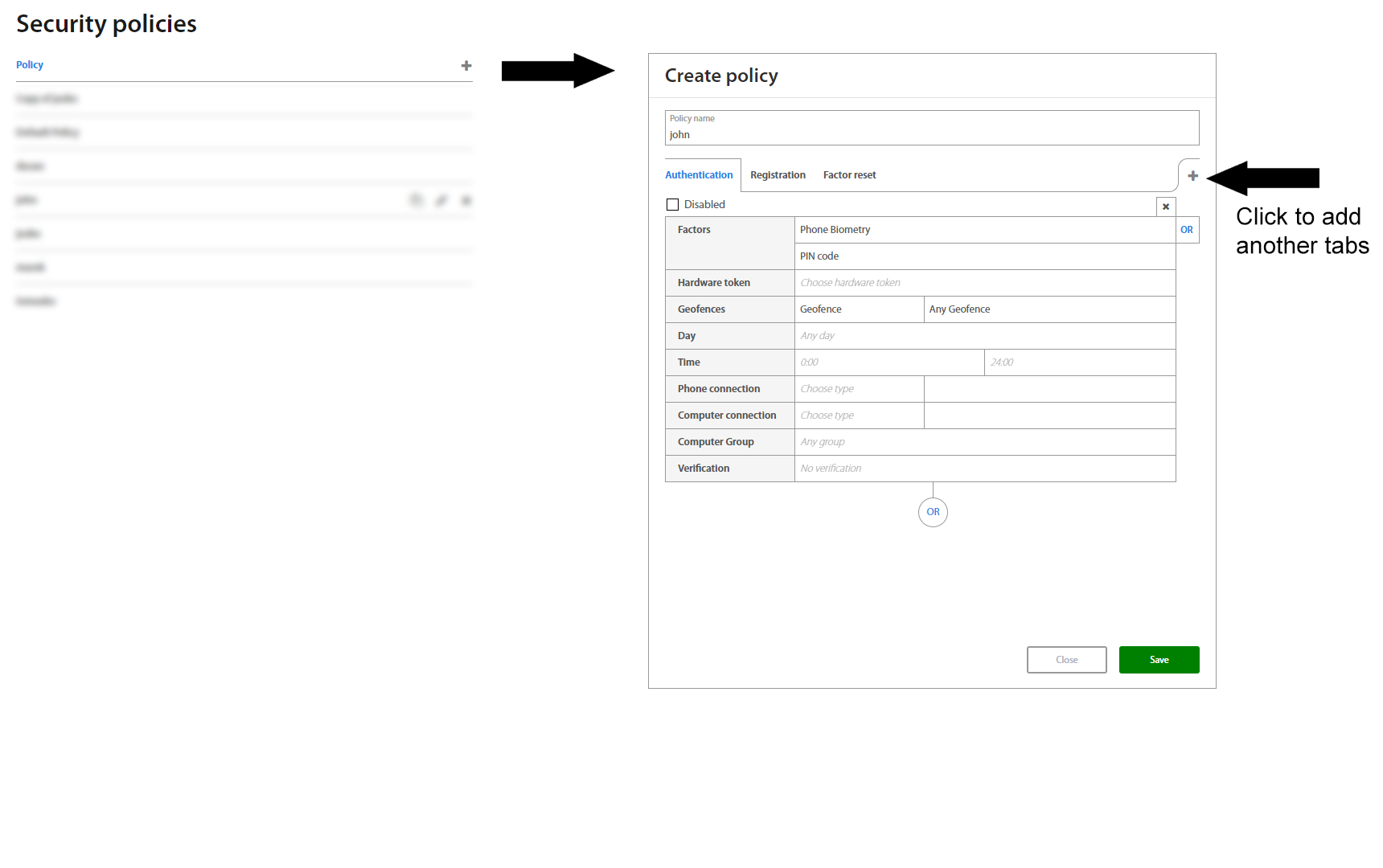Click the pencil edit icon in policy list
The height and width of the screenshot is (868, 1383).
point(441,200)
